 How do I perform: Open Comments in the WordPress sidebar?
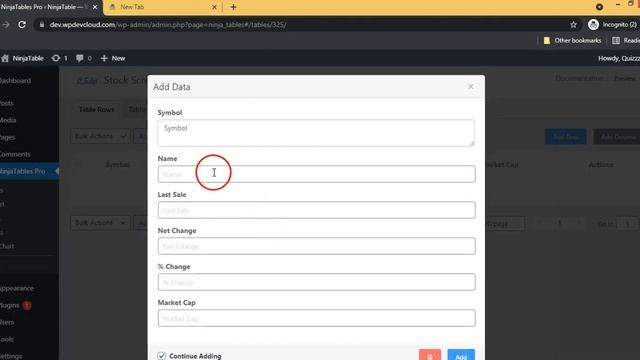(x=15, y=154)
